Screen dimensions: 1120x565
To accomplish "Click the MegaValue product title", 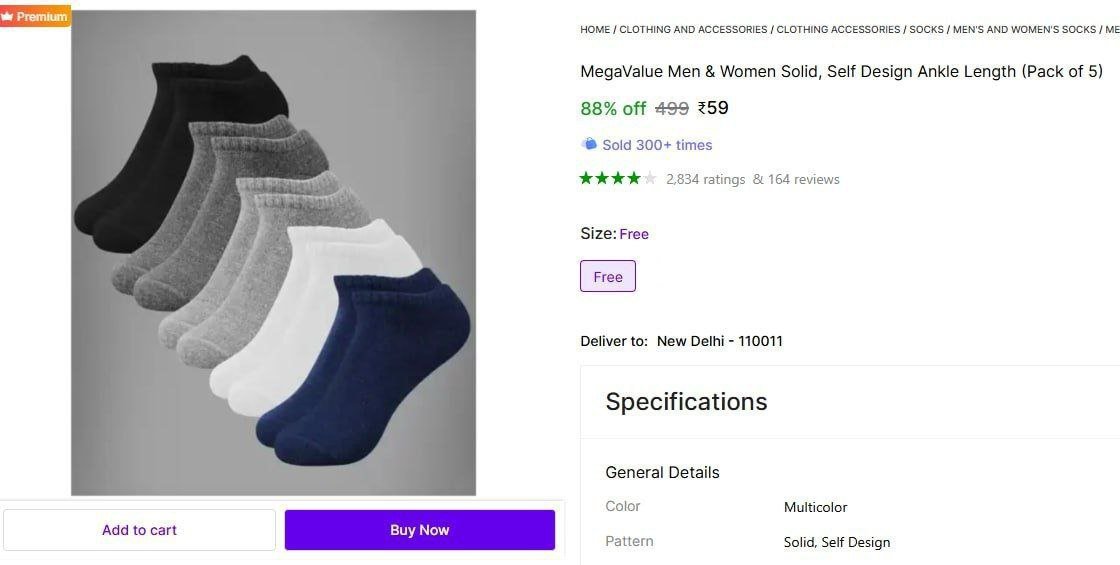I will pos(841,72).
